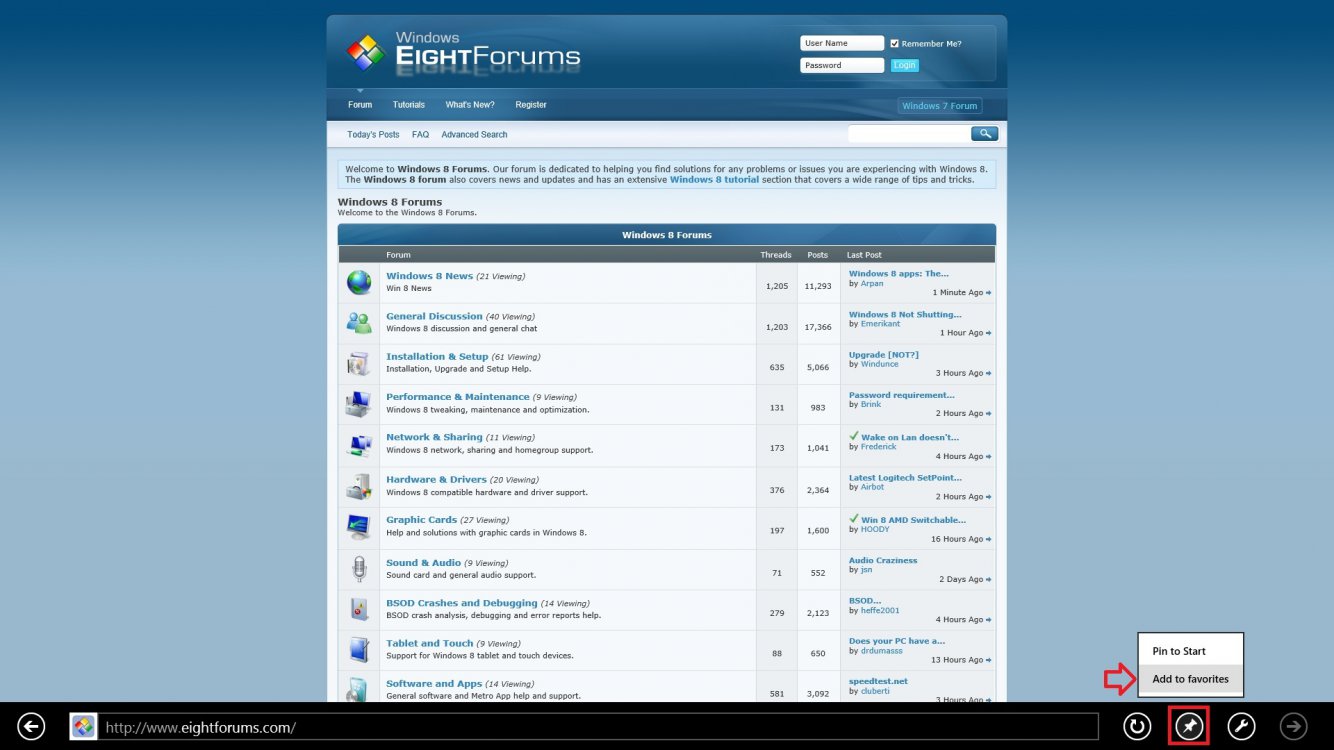Click the Sound & Audio microphone icon
This screenshot has width=1334, height=750.
pos(359,569)
